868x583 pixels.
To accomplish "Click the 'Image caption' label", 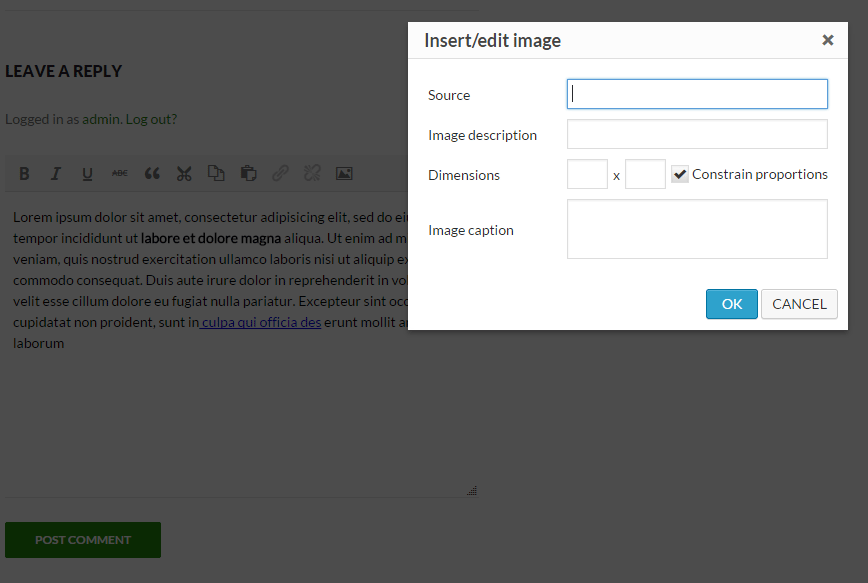I will [x=471, y=230].
